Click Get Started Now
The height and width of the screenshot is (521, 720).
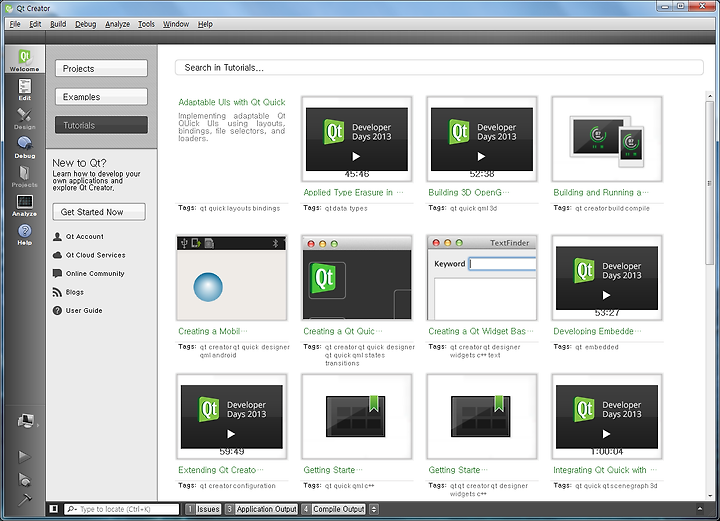[x=99, y=212]
